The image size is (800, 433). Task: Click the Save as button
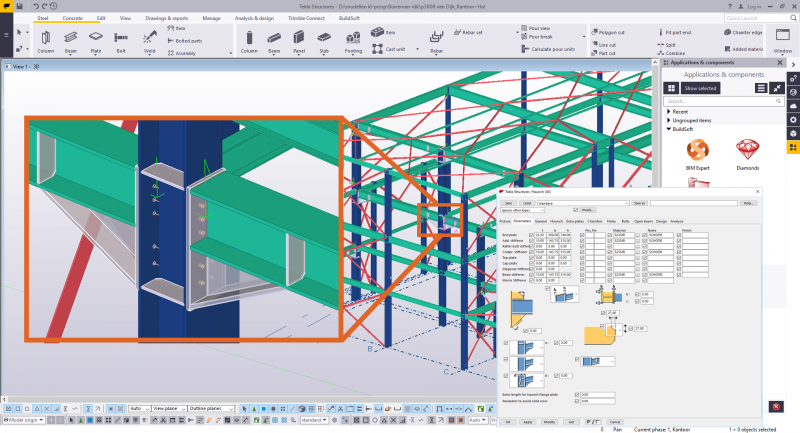tap(639, 203)
